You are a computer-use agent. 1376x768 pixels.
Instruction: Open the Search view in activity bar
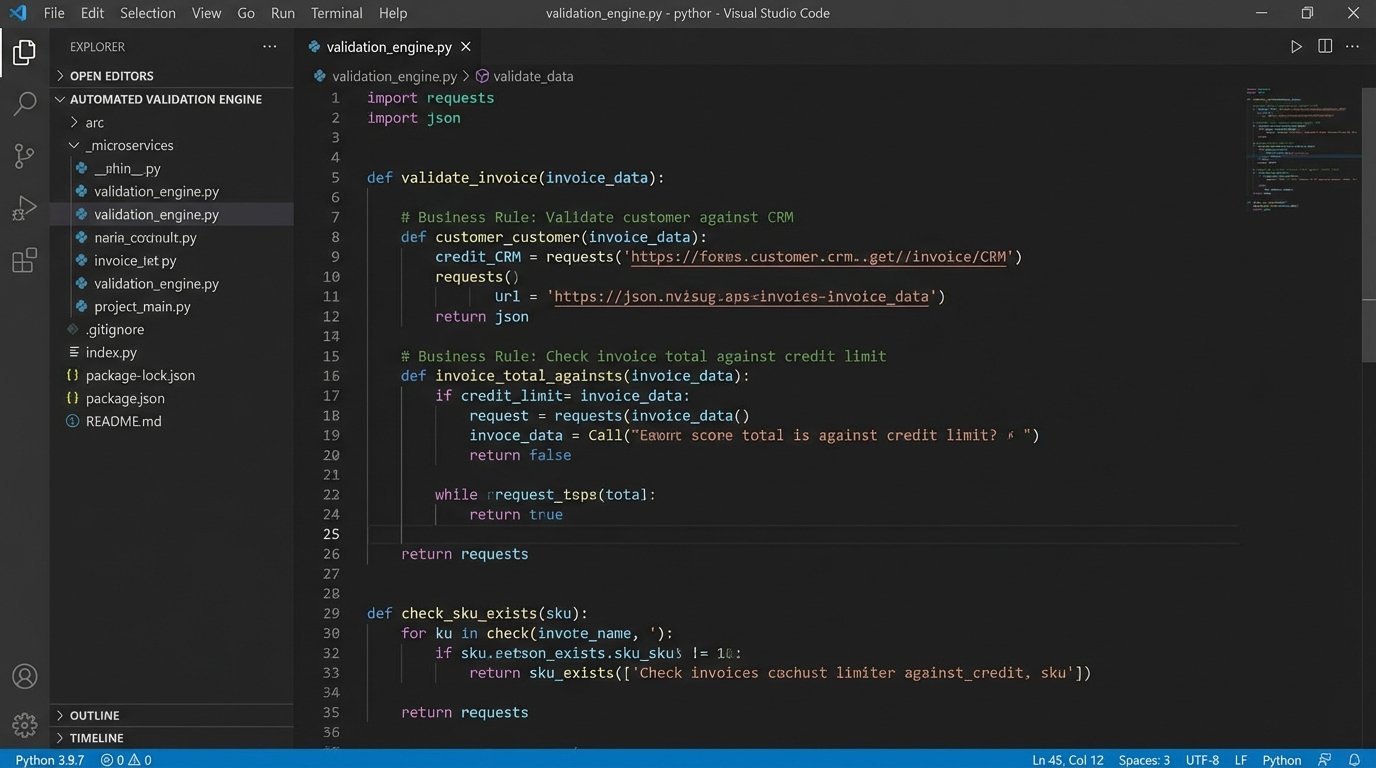point(24,104)
